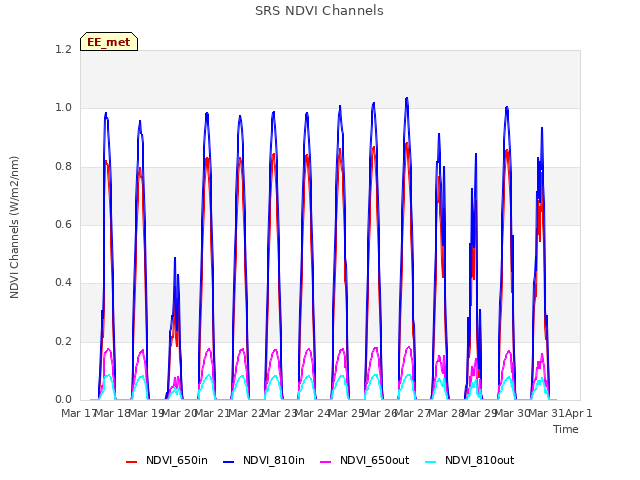Click the highest blue peak on Mar 26
Viewport: 640px width, 480px height.
tap(407, 98)
